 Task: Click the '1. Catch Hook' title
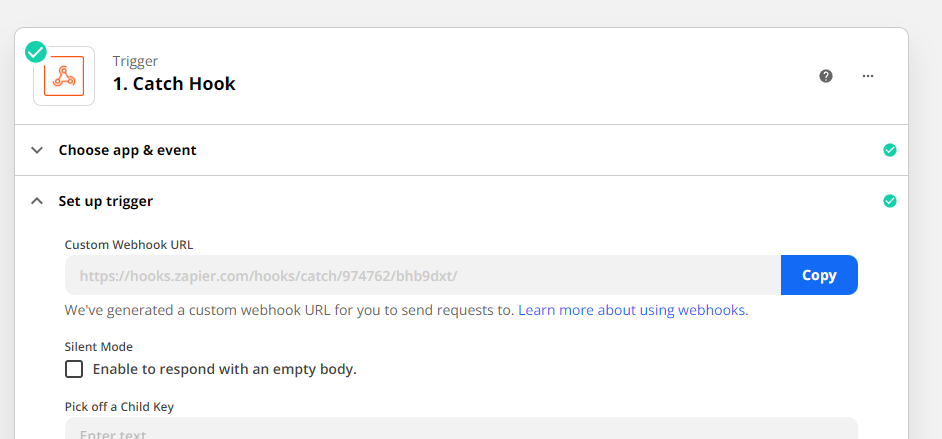[x=174, y=83]
